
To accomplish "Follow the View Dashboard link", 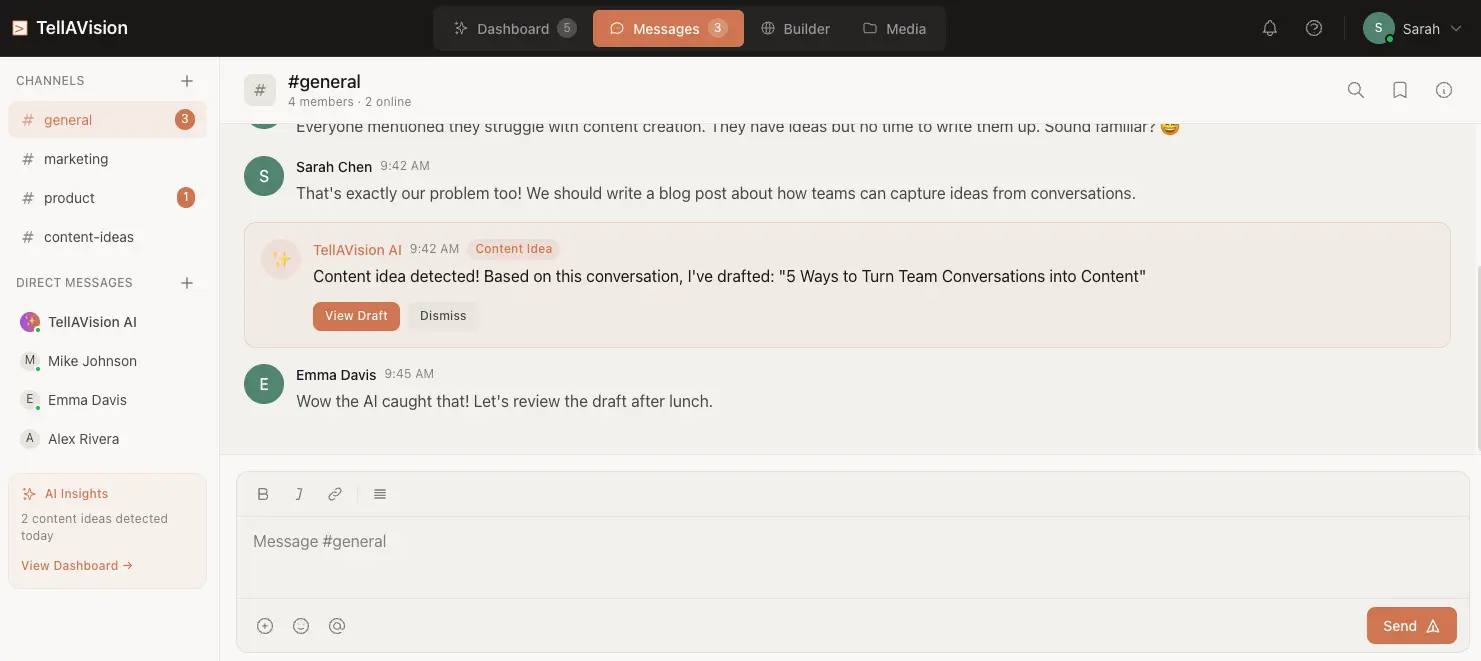I will click(77, 566).
